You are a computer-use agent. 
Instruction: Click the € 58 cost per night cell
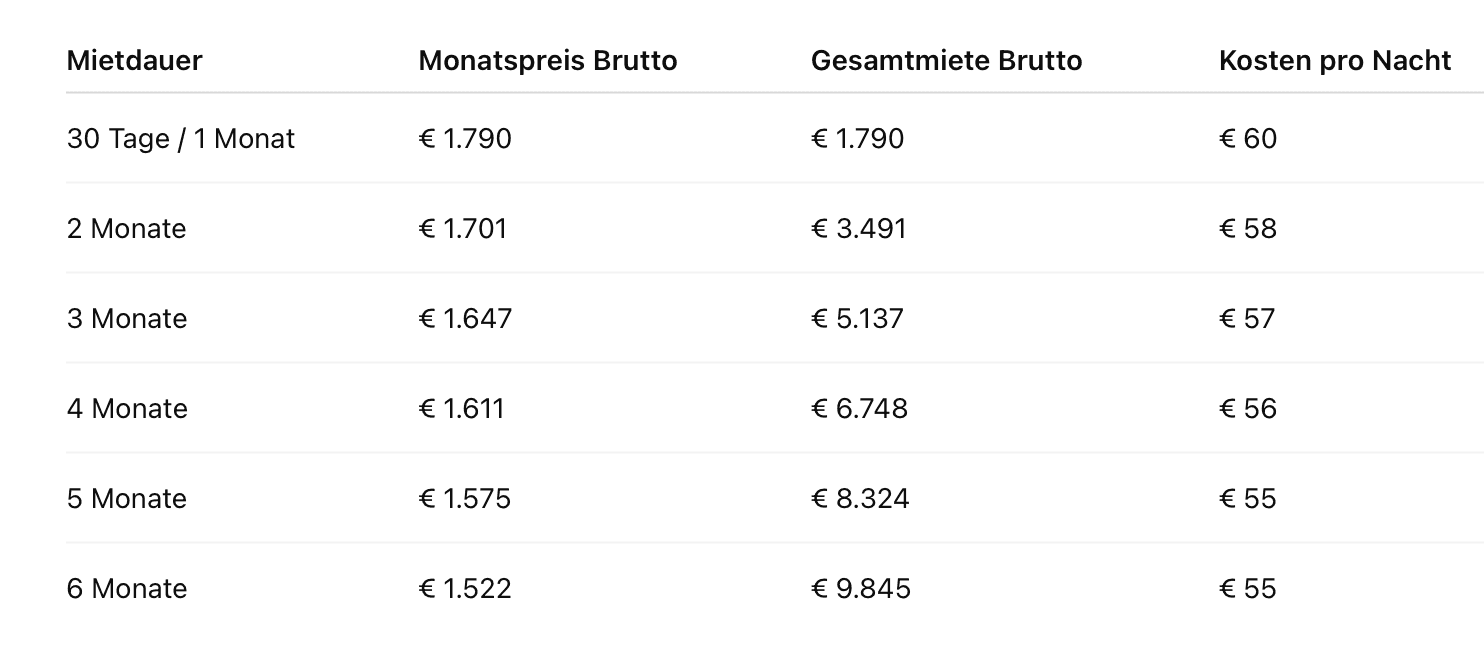[x=1248, y=229]
